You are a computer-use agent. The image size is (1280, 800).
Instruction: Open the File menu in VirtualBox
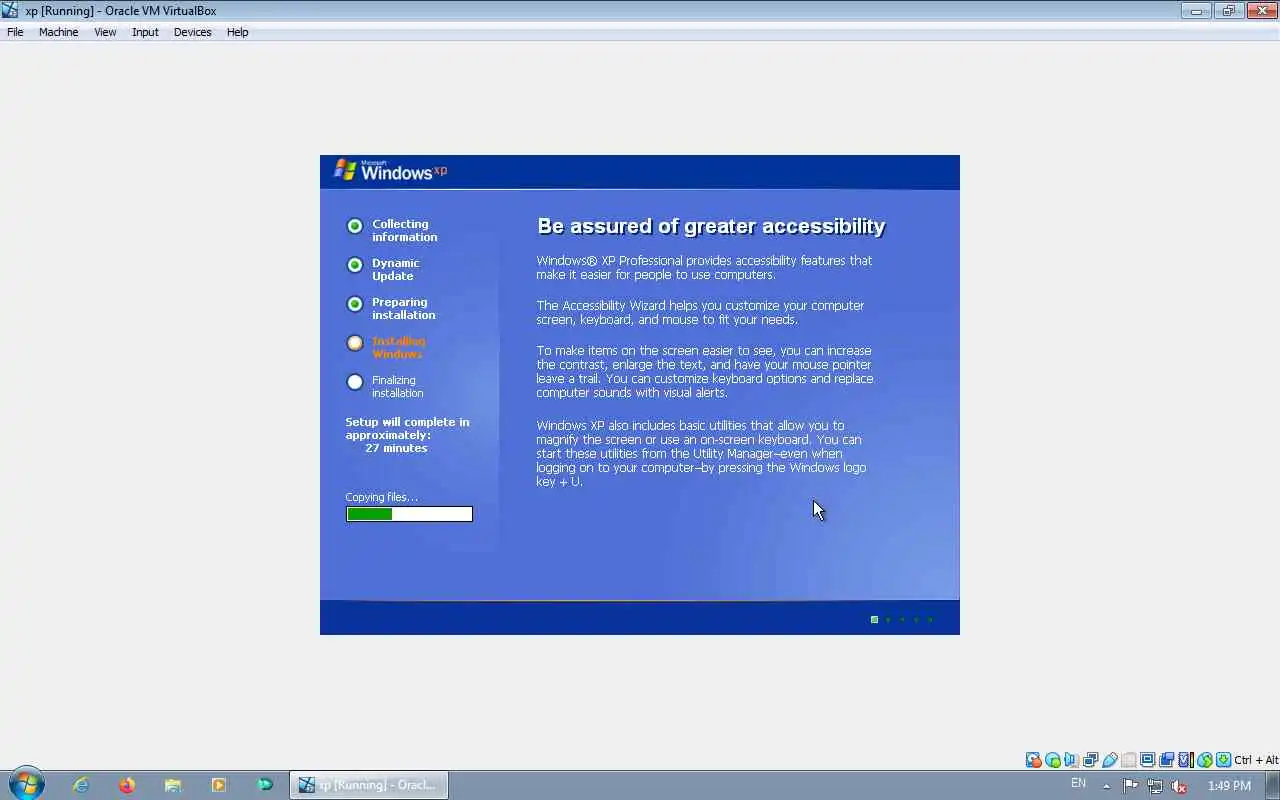(x=15, y=32)
